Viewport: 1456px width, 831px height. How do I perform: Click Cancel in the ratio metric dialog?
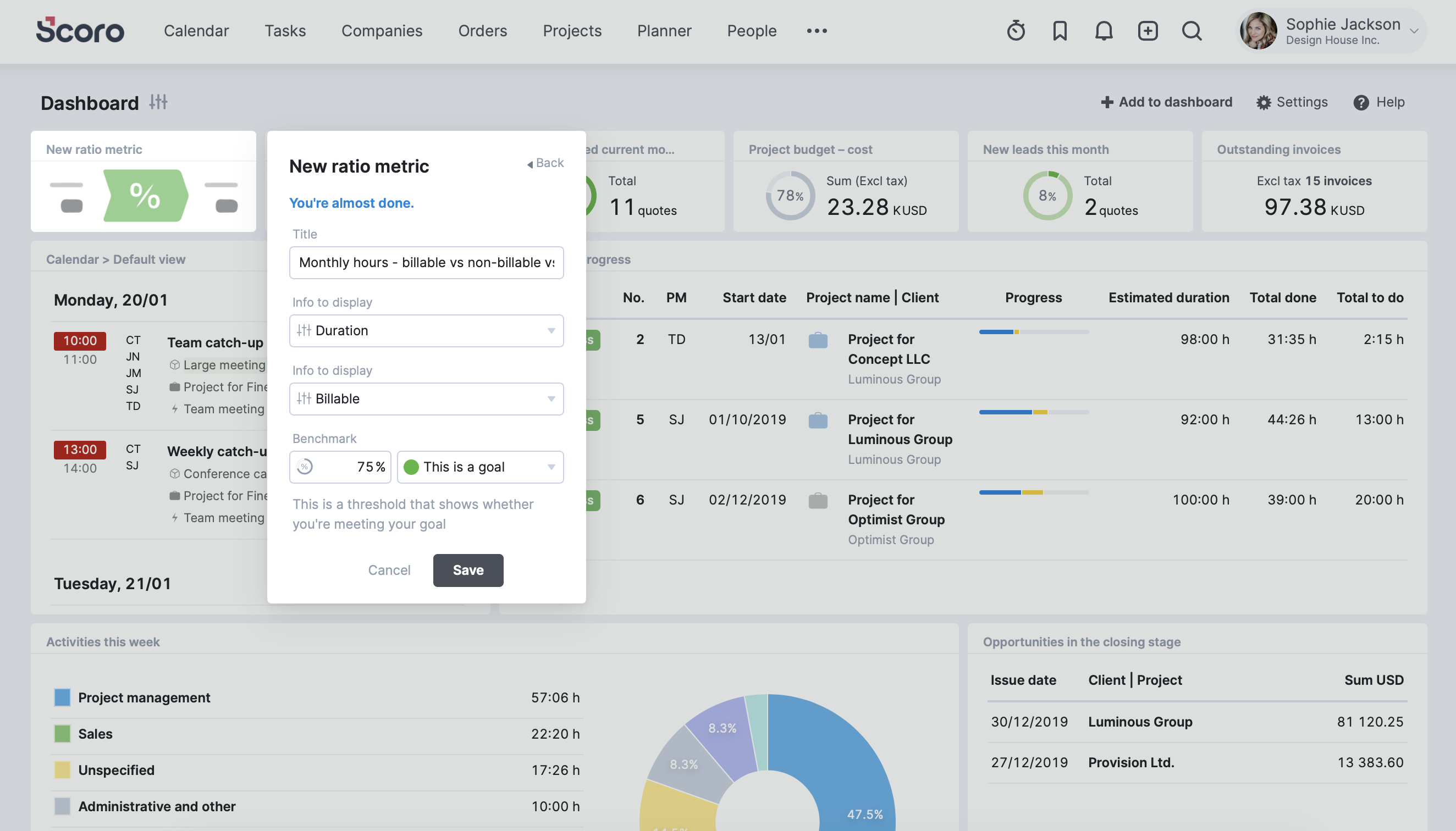pyautogui.click(x=389, y=569)
